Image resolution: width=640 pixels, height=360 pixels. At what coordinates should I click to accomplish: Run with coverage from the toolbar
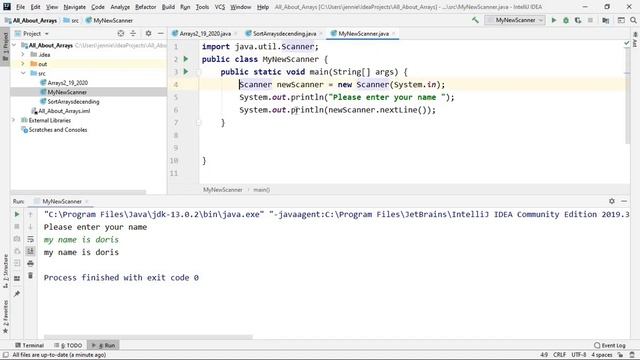pyautogui.click(x=578, y=20)
